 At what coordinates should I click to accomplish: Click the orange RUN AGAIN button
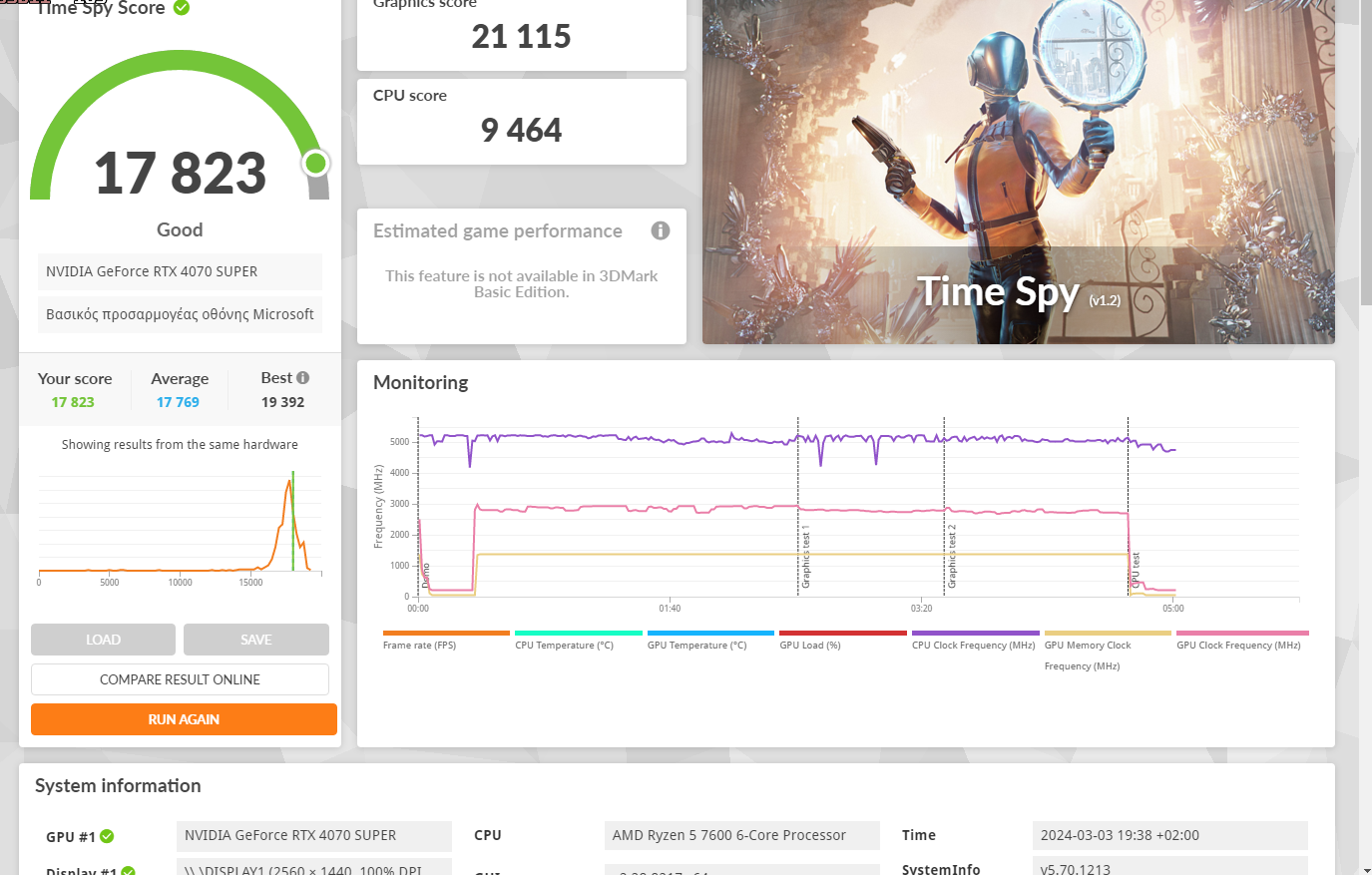[184, 719]
